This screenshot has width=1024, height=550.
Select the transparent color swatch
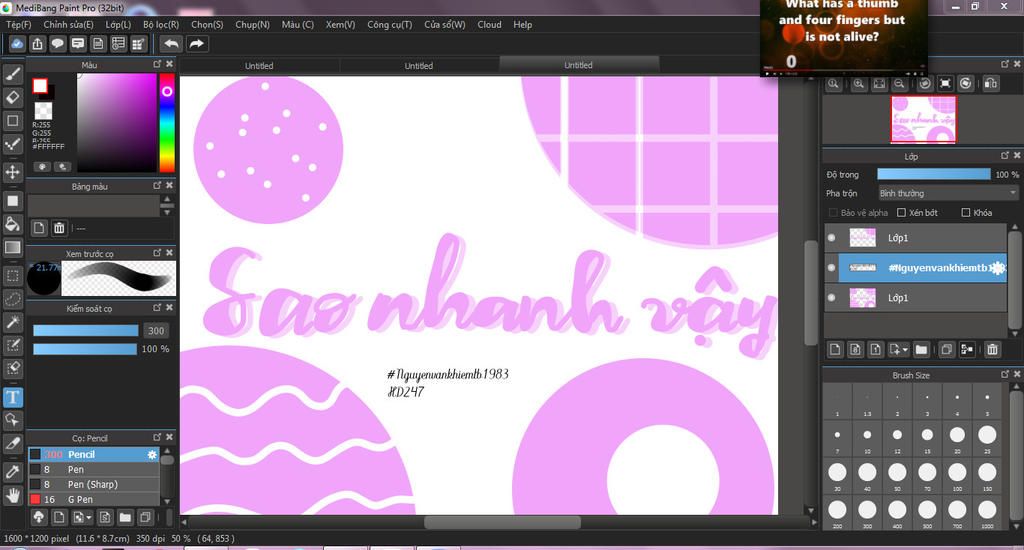pyautogui.click(x=43, y=110)
